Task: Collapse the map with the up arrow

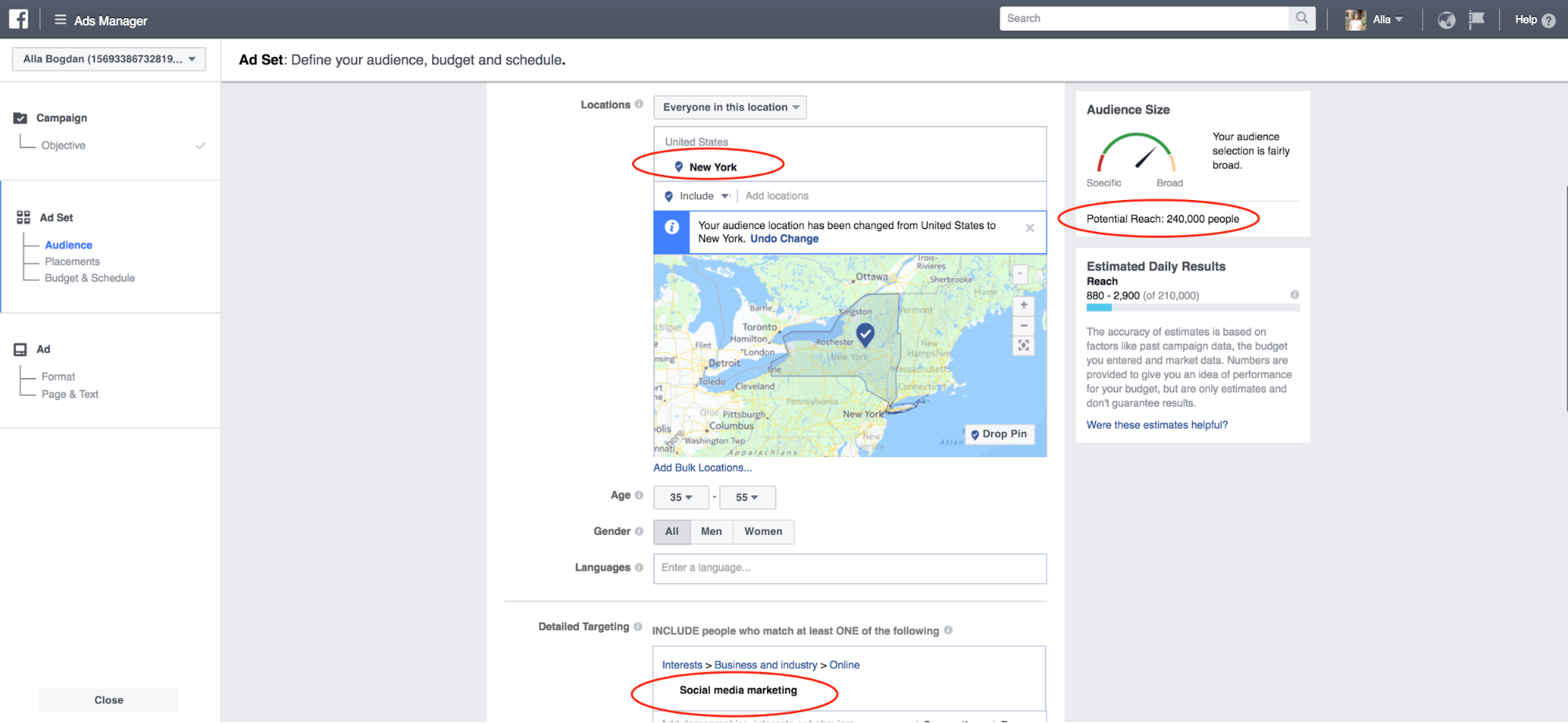Action: click(x=1020, y=274)
